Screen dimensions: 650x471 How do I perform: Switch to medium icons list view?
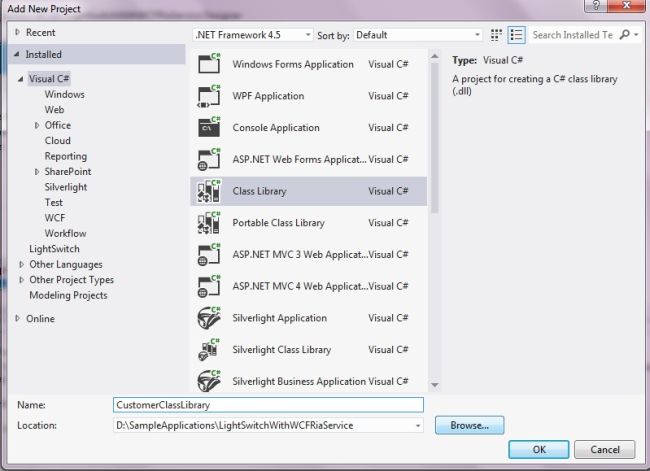(516, 35)
